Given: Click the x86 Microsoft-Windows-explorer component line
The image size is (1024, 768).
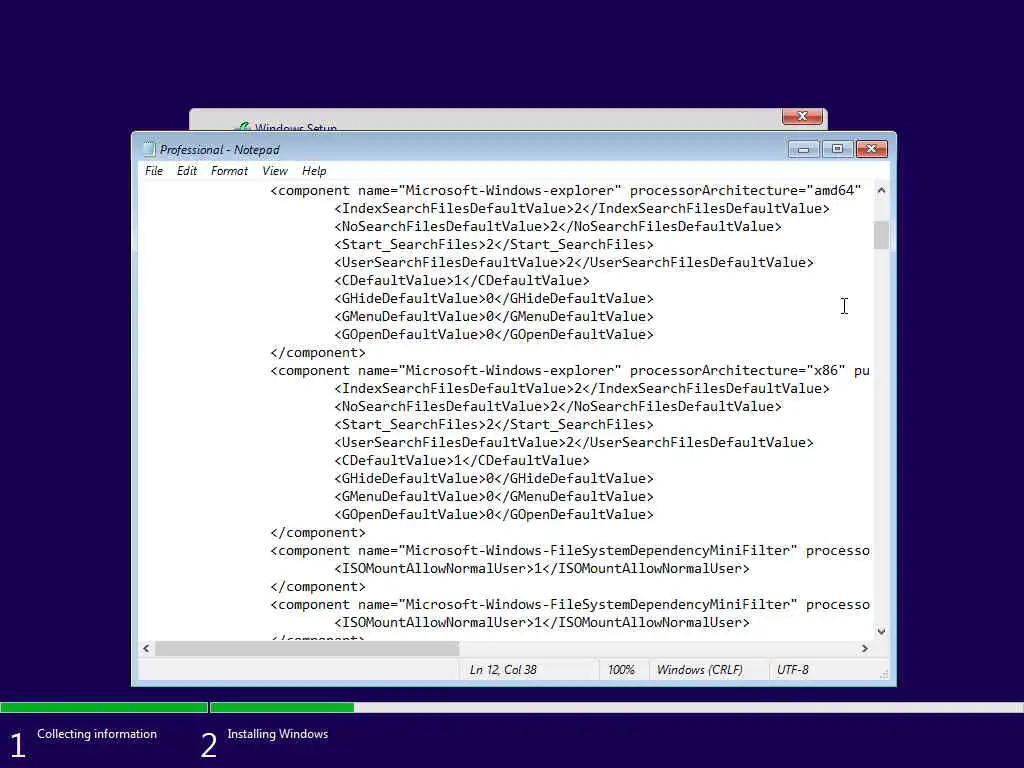Looking at the screenshot, I should pyautogui.click(x=569, y=371).
